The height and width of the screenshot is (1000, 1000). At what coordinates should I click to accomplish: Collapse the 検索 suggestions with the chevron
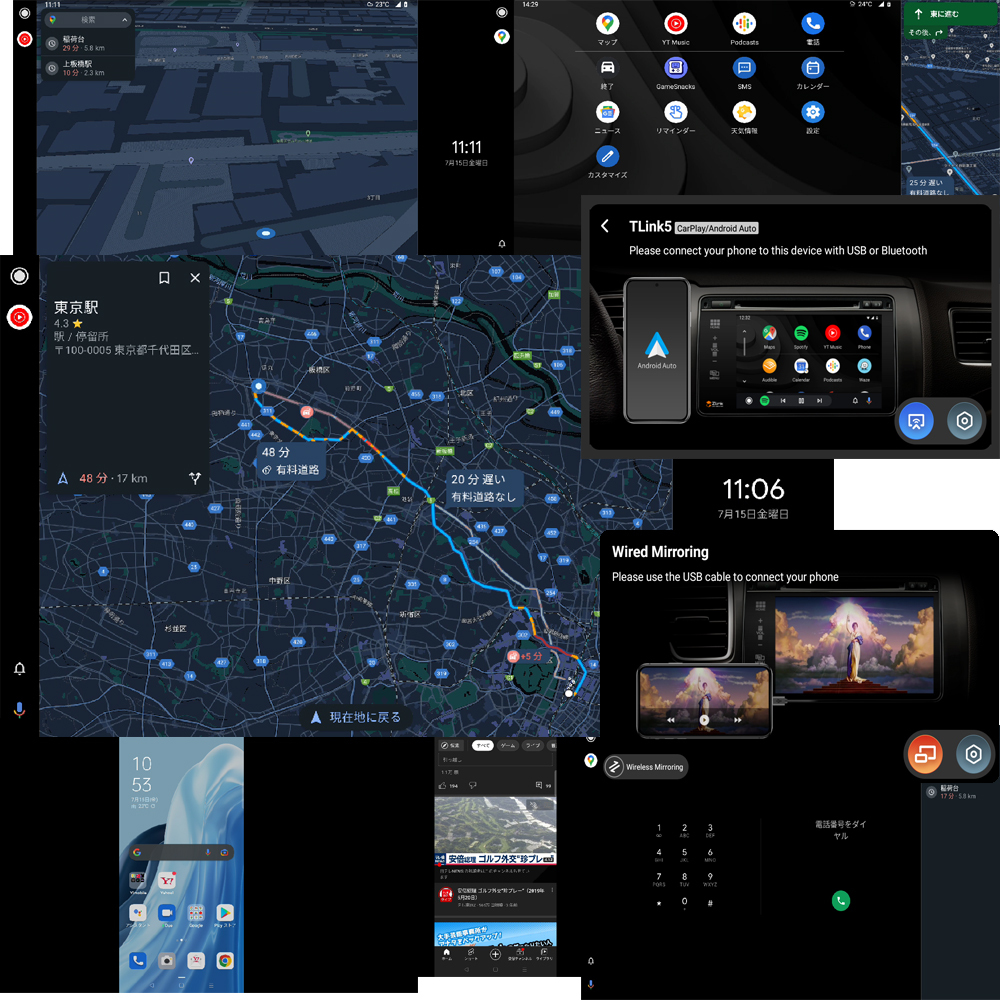pos(124,20)
